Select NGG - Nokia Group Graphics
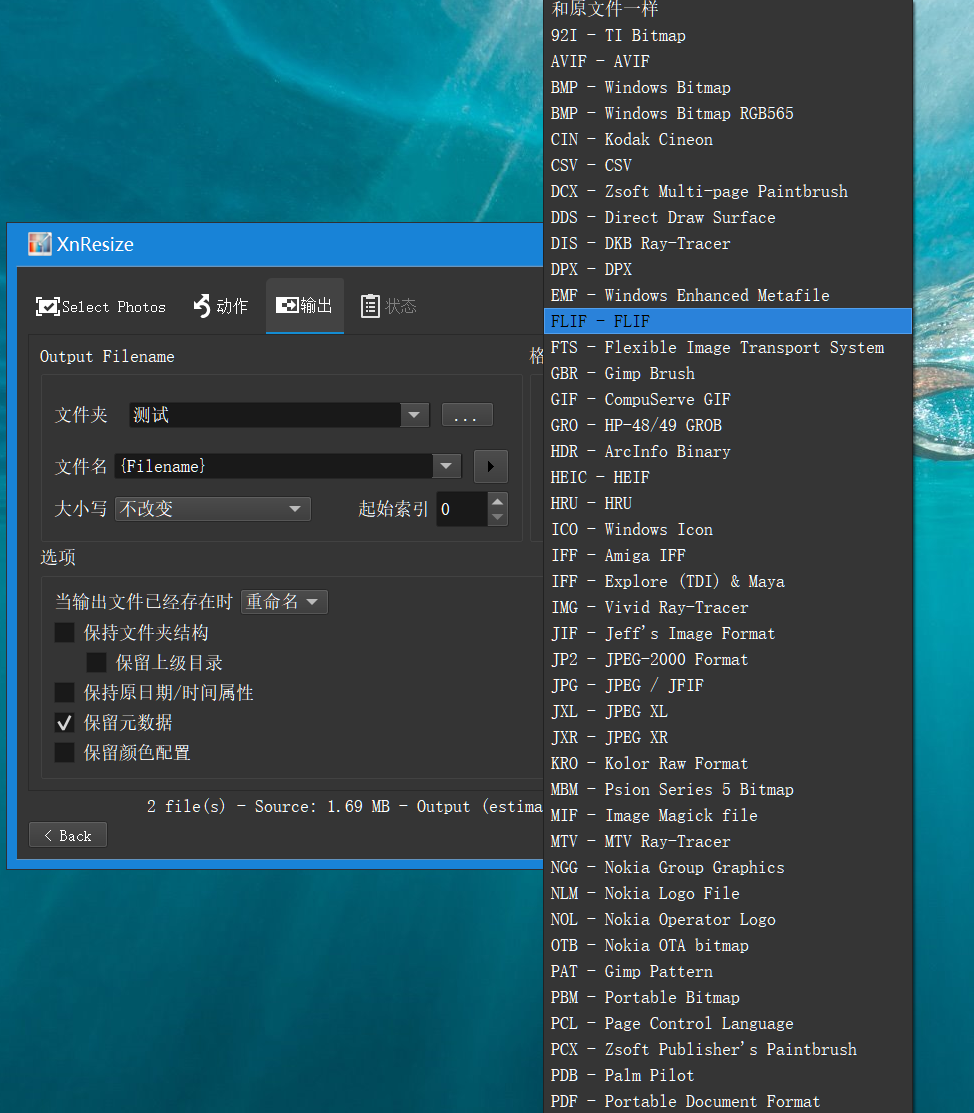The height and width of the screenshot is (1113, 974). 728,867
